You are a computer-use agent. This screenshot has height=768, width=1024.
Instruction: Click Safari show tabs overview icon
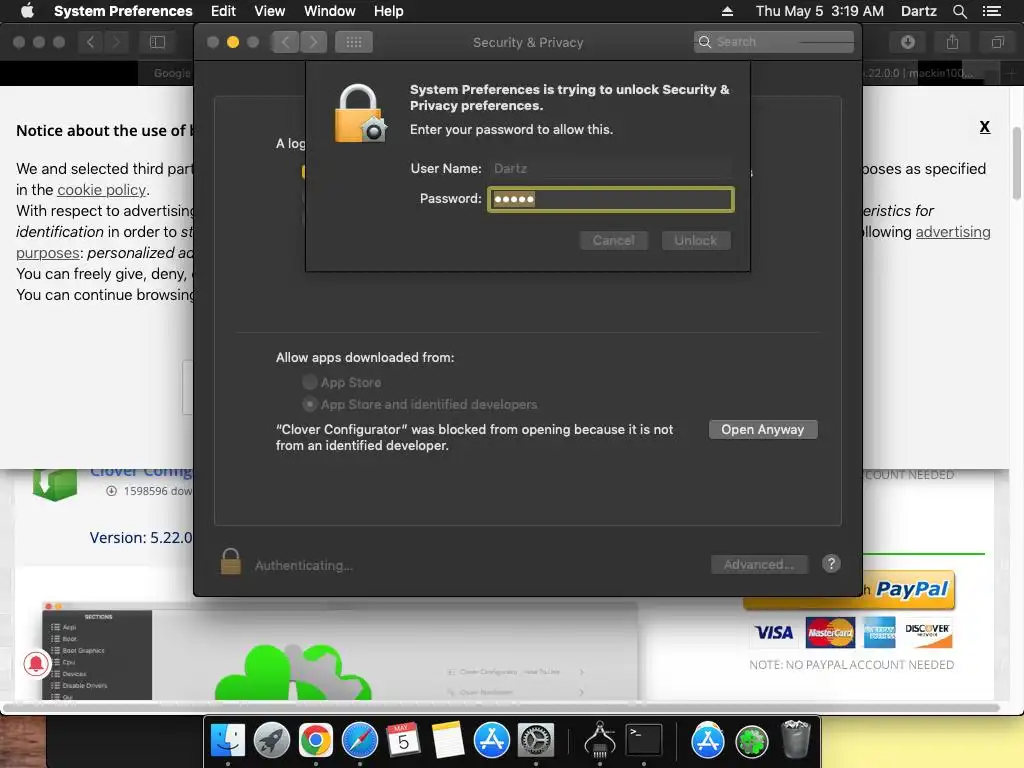(997, 42)
